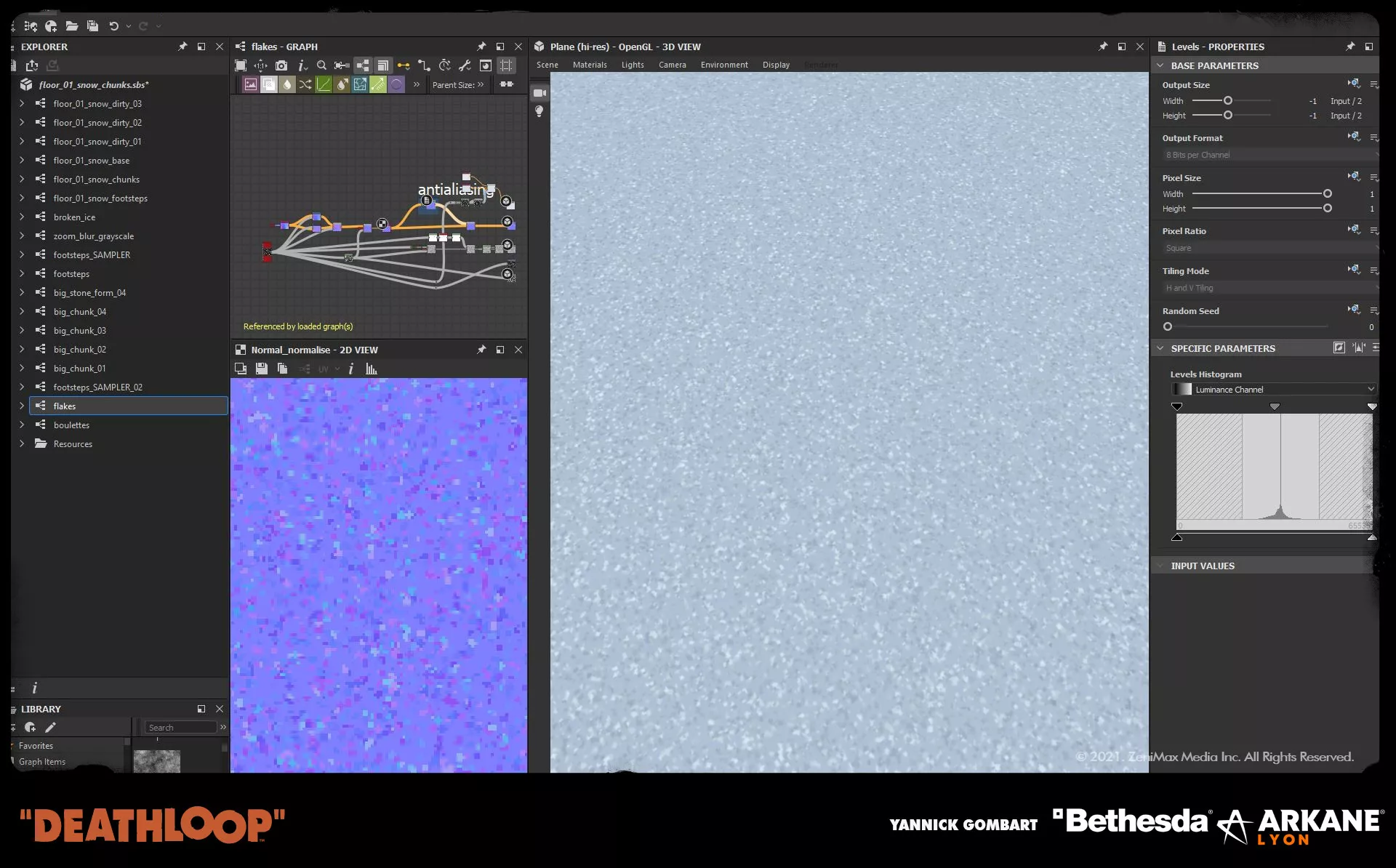Click the Parent Size button
This screenshot has width=1396, height=868.
point(457,84)
